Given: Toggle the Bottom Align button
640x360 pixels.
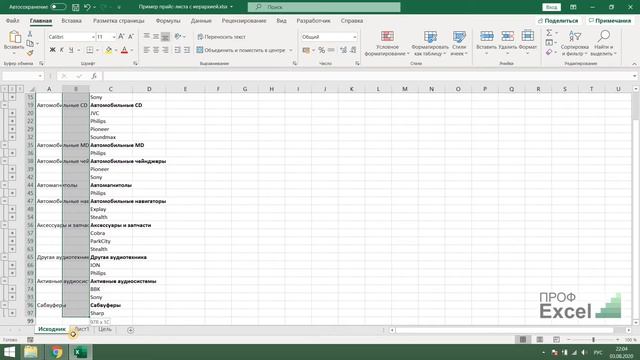Looking at the screenshot, I should pyautogui.click(x=165, y=37).
